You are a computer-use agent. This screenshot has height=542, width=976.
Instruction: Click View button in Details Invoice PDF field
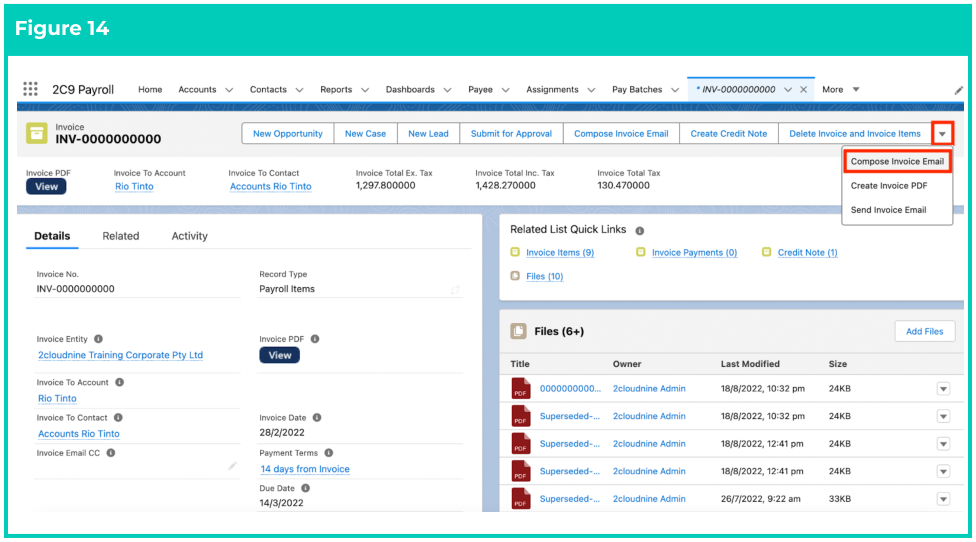[279, 355]
